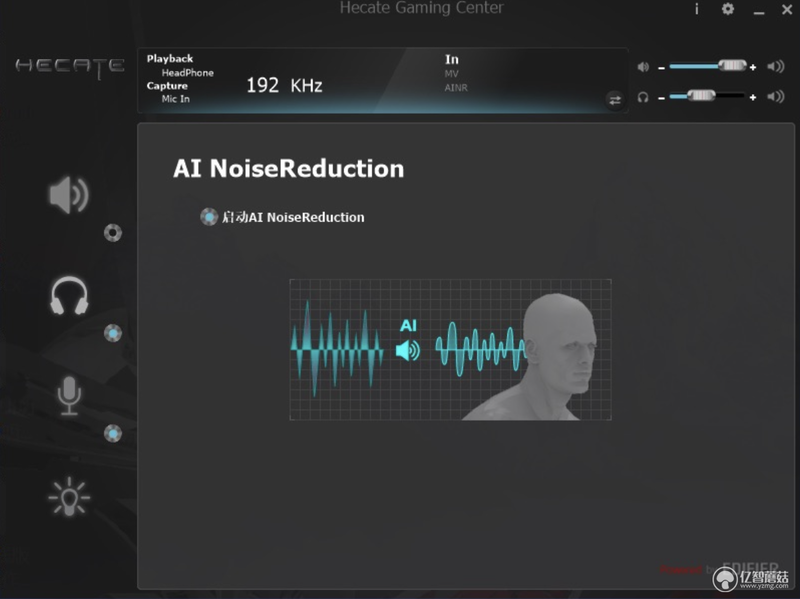This screenshot has width=800, height=599.
Task: Increase headphone volume with plus button
Action: point(753,97)
